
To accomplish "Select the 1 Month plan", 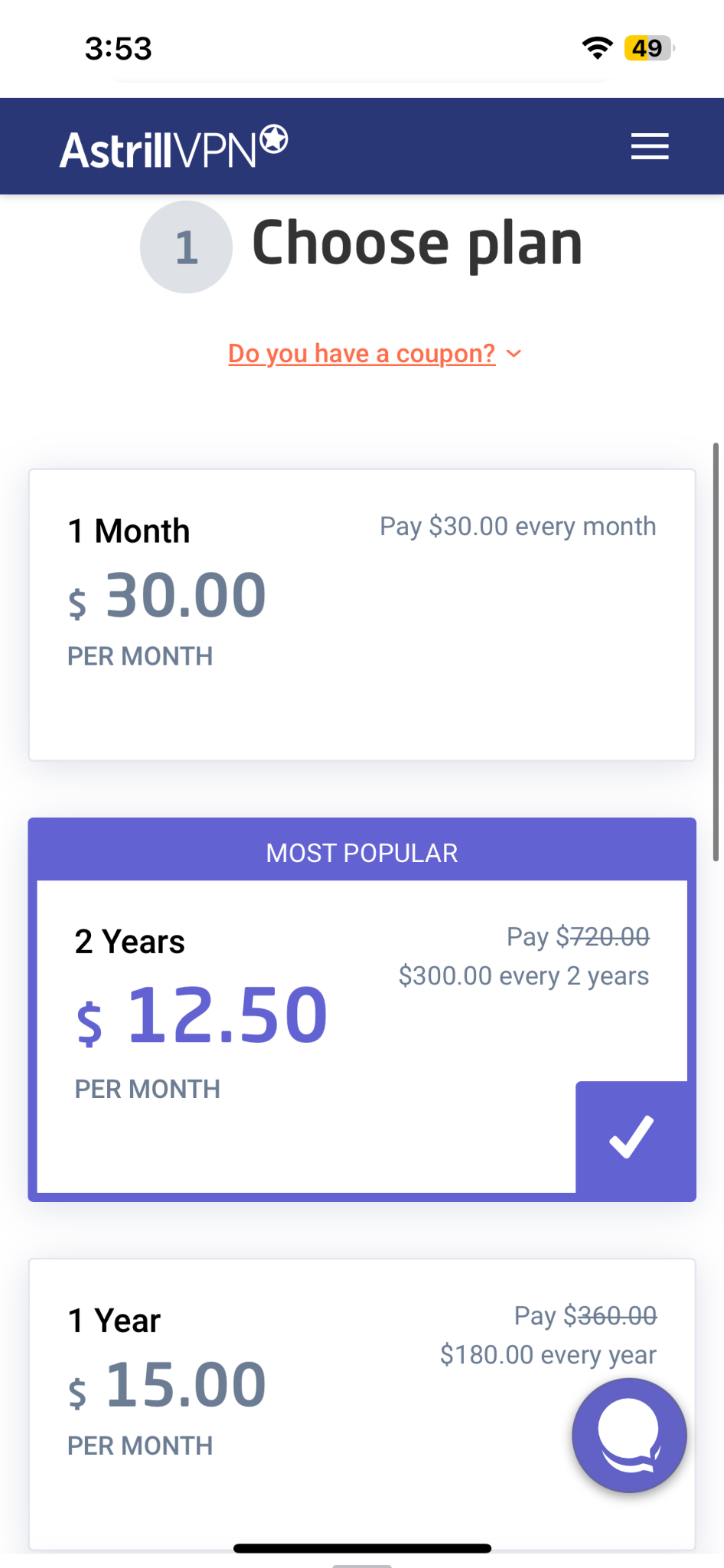I will pyautogui.click(x=361, y=612).
